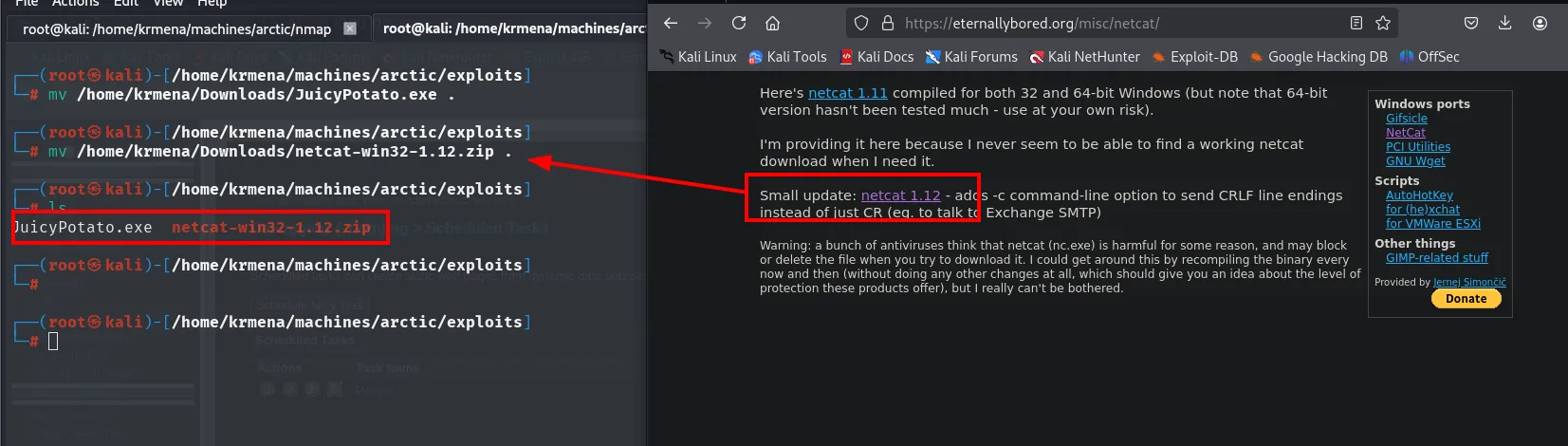Click the padlock site security icon
Viewport: 1568px width, 446px height.
888,23
